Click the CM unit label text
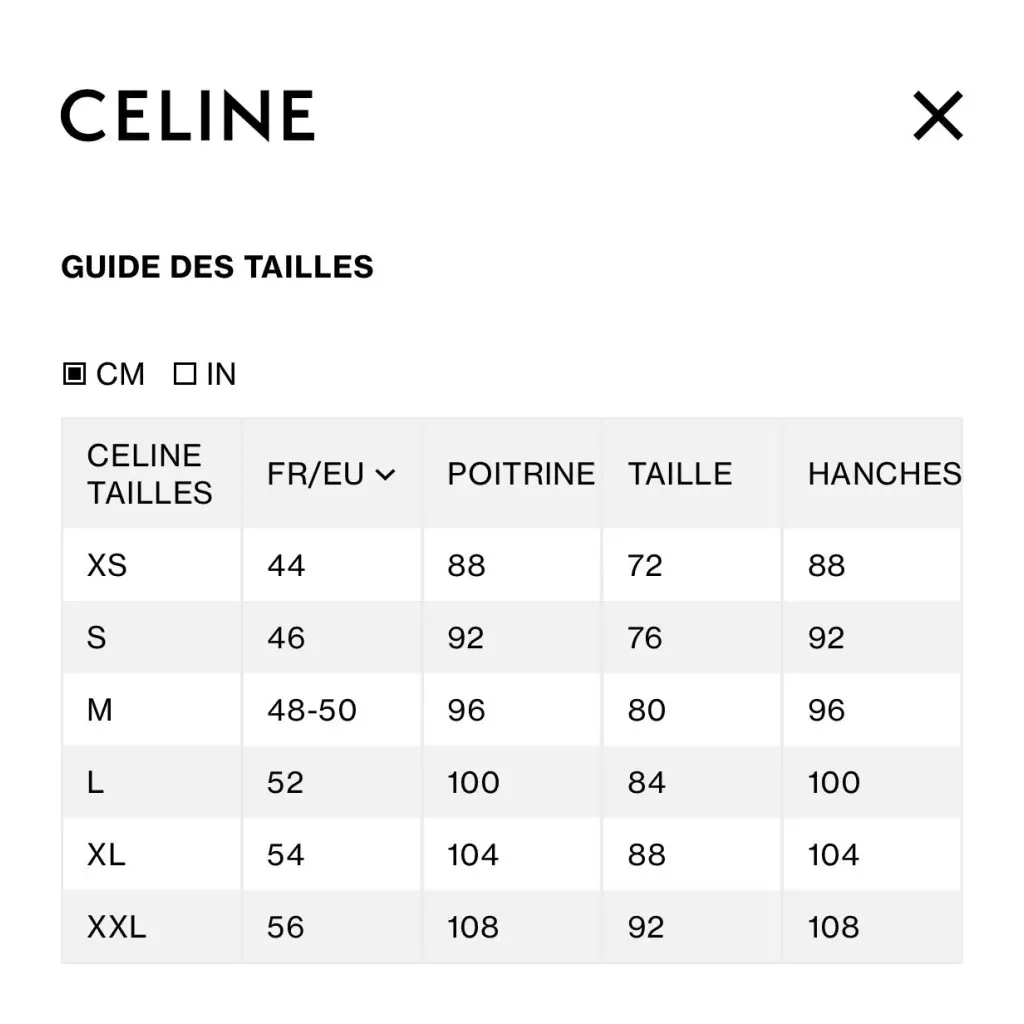This screenshot has width=1024, height=1024. 120,374
